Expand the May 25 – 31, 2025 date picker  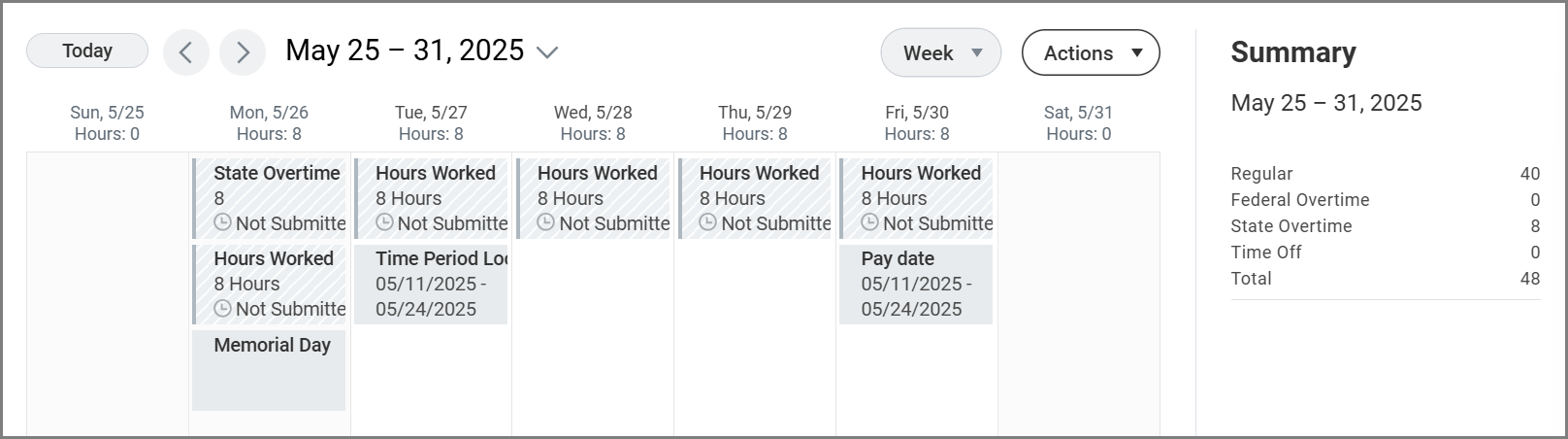547,52
